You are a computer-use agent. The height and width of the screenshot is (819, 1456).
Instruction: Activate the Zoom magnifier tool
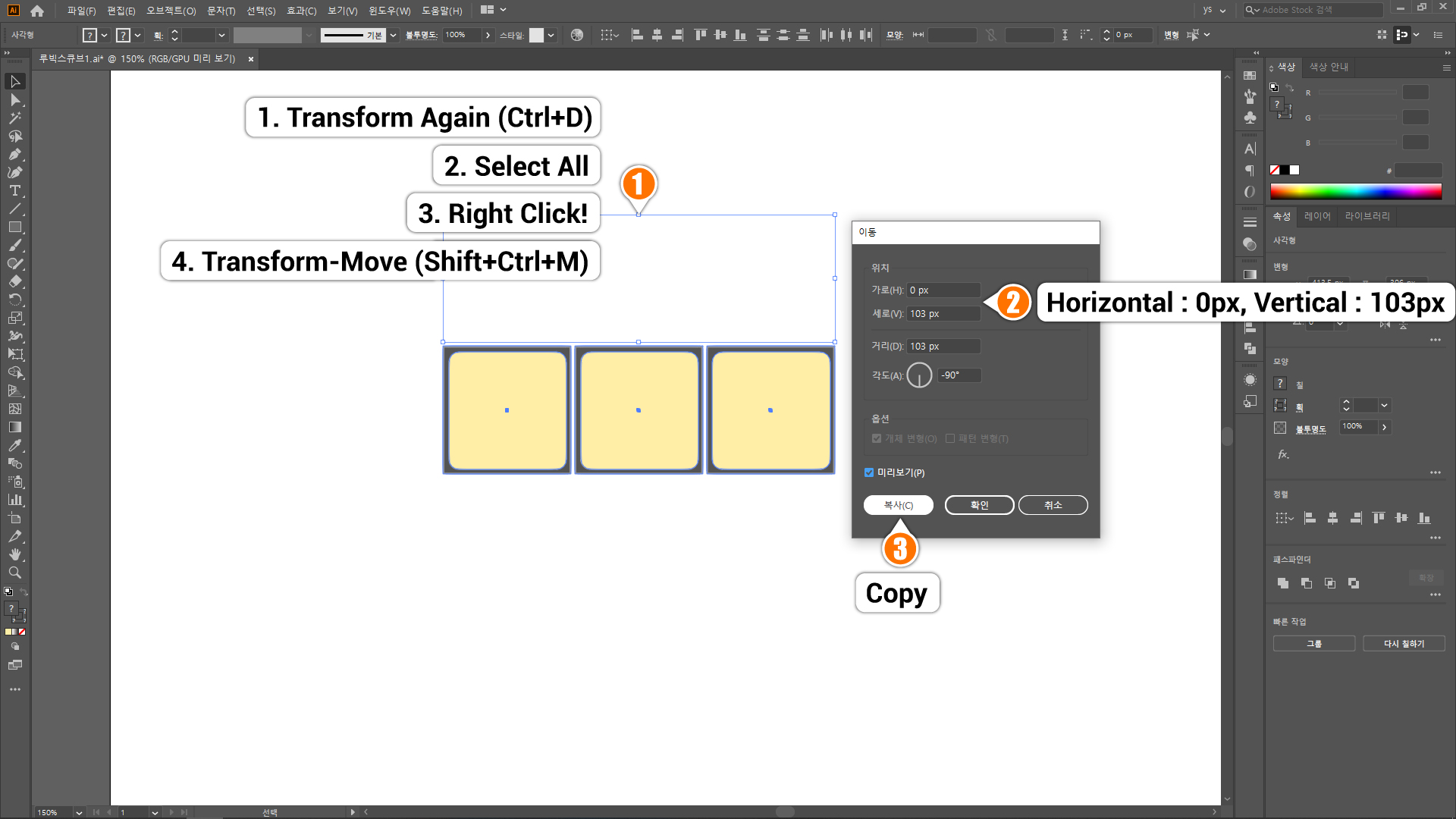pyautogui.click(x=14, y=573)
